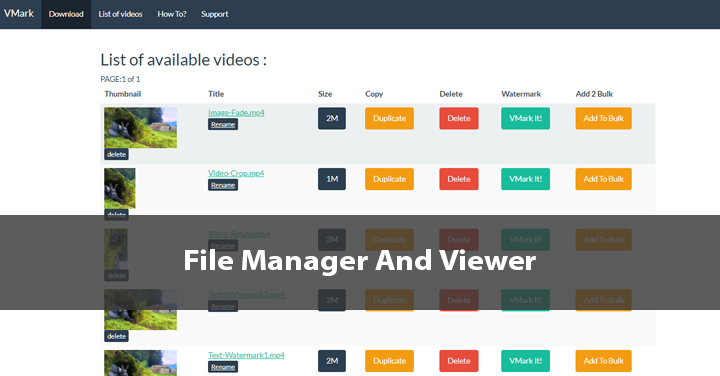Image resolution: width=720 pixels, height=376 pixels.
Task: Click red Delete button for Text-Watermark1.mp4
Action: [459, 361]
